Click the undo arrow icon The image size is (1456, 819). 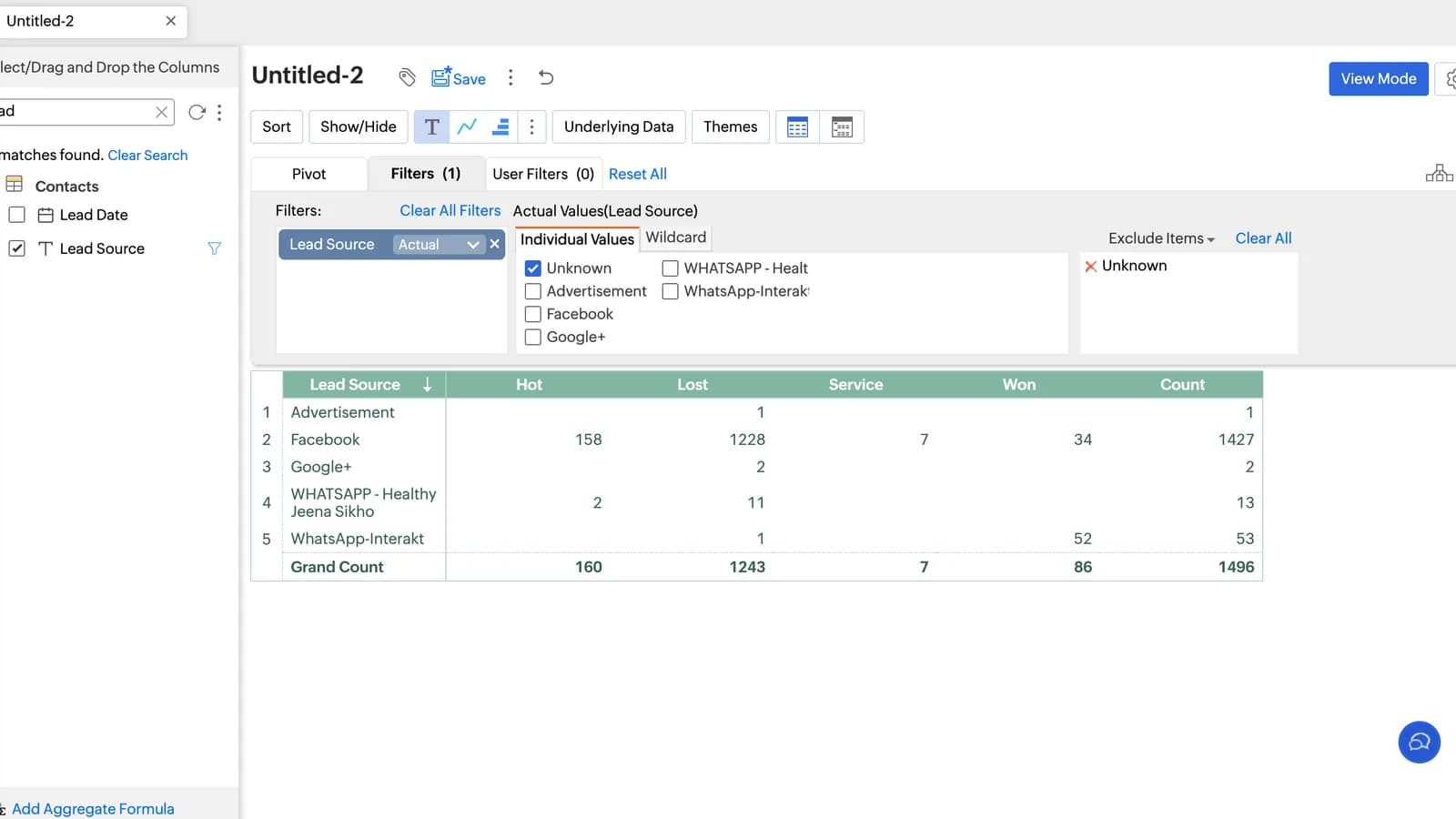546,77
